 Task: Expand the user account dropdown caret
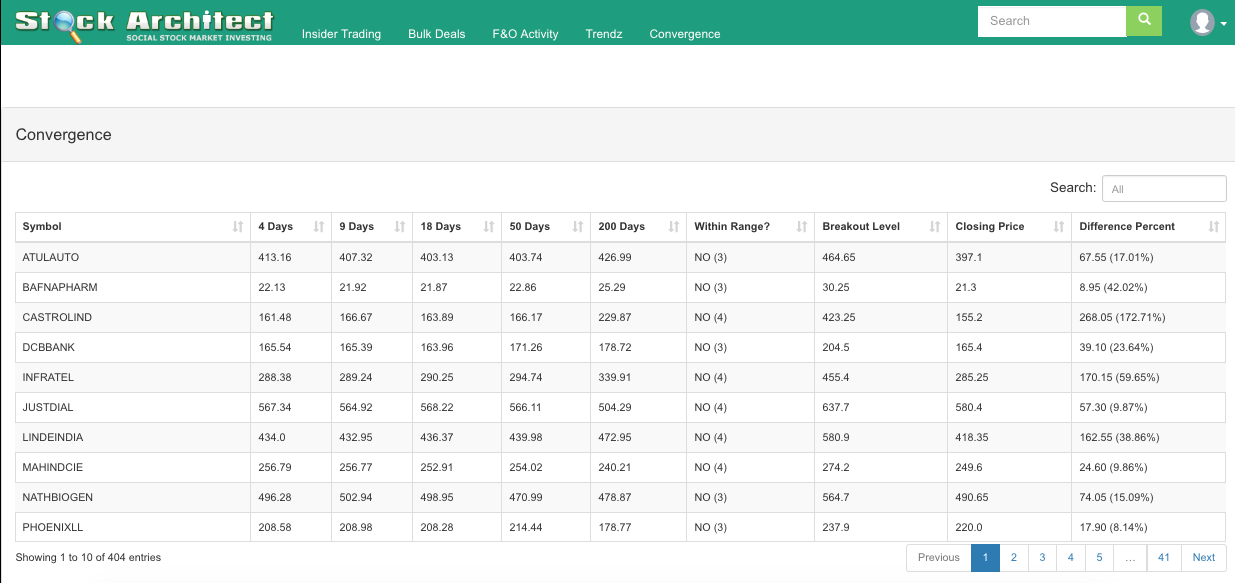pyautogui.click(x=1224, y=24)
